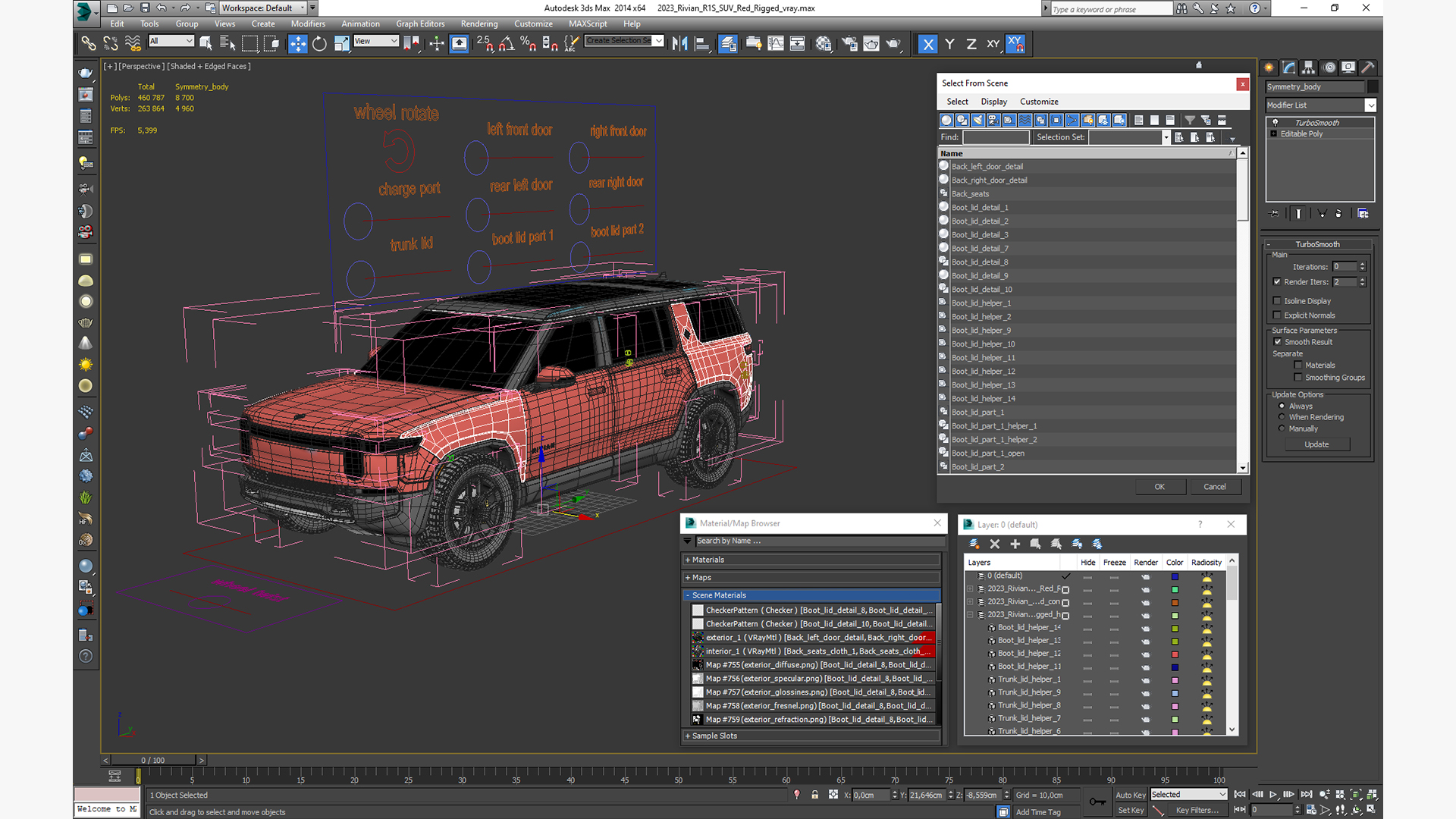Select the Manually update radio option
The width and height of the screenshot is (1456, 819).
(1282, 428)
